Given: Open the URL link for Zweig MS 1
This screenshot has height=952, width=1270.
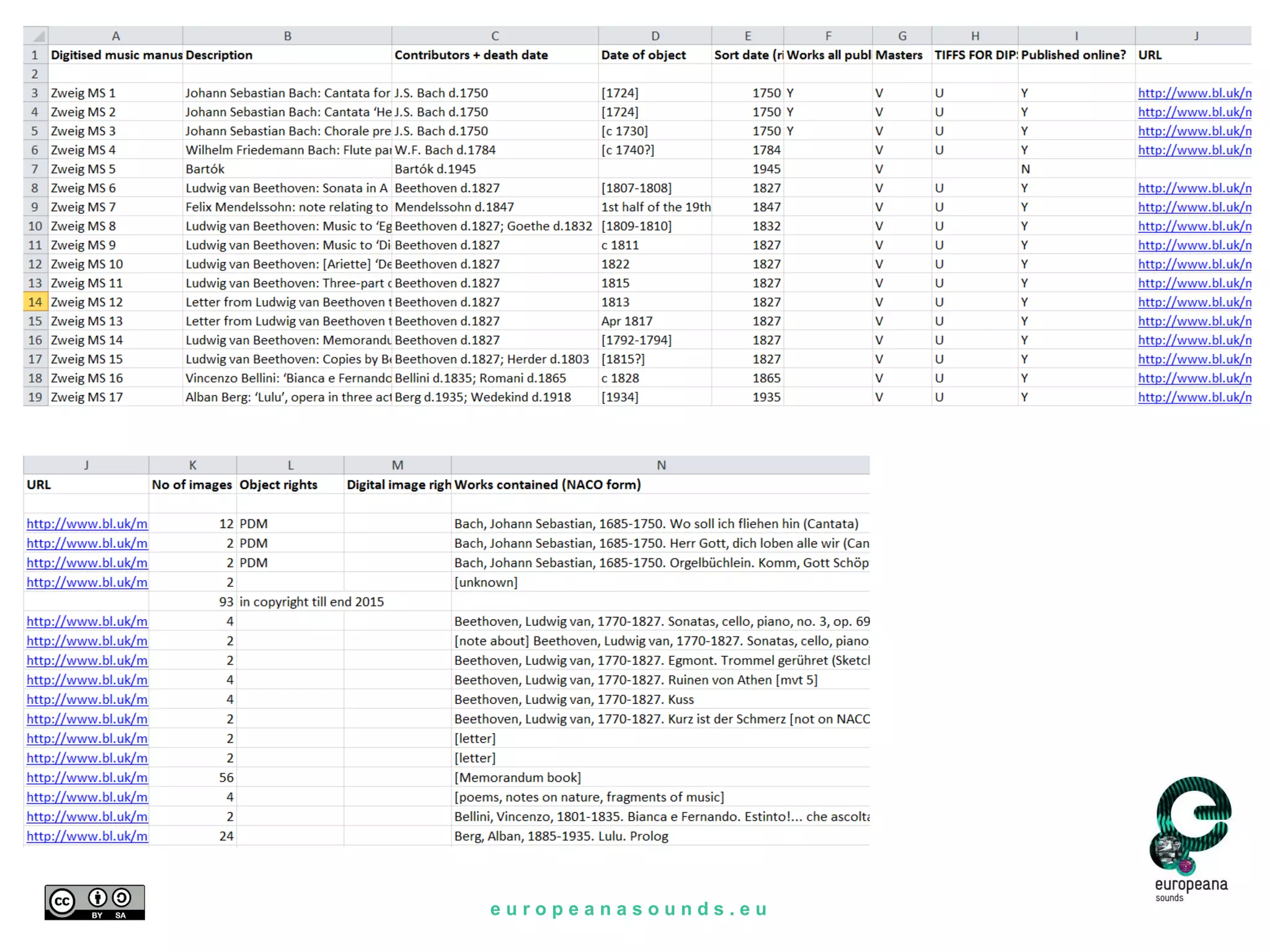Looking at the screenshot, I should point(1194,93).
